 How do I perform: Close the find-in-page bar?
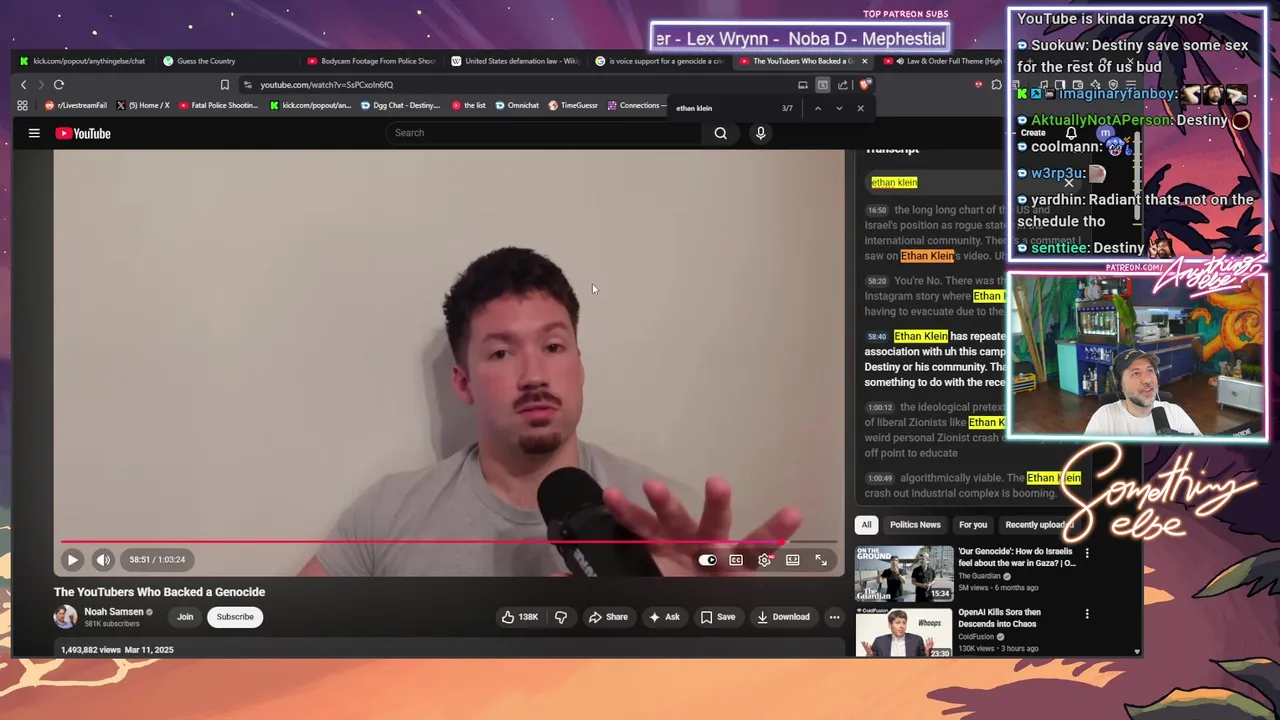pos(860,108)
